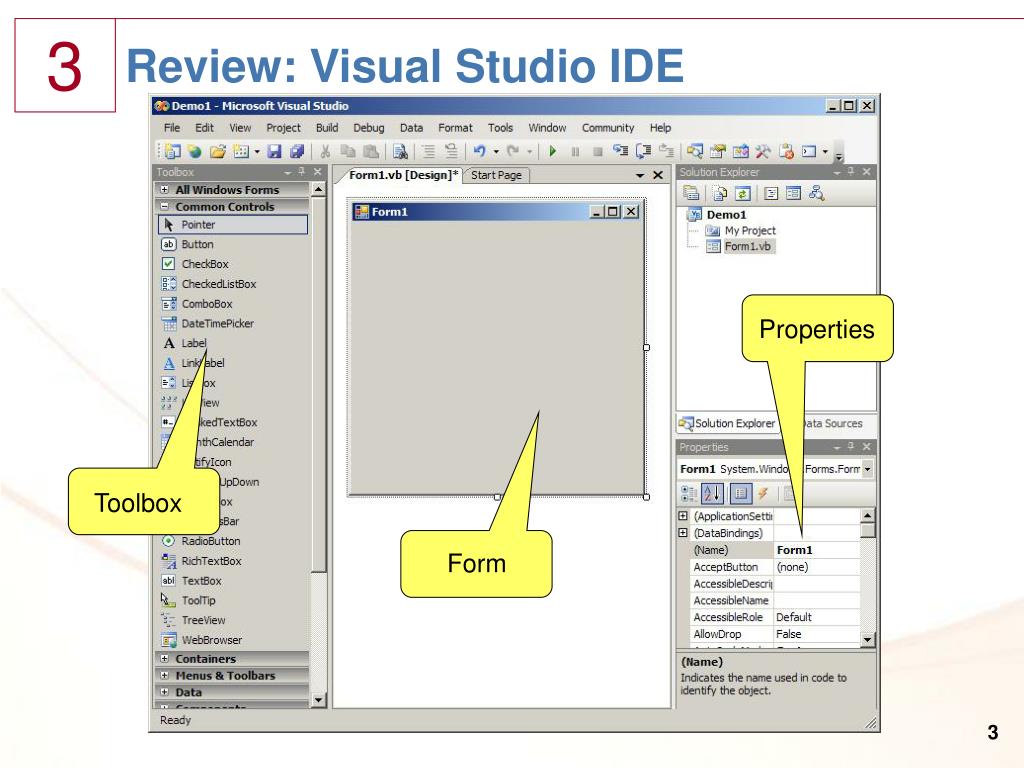
Task: Click the Save All icon in toolbar
Action: (x=296, y=152)
